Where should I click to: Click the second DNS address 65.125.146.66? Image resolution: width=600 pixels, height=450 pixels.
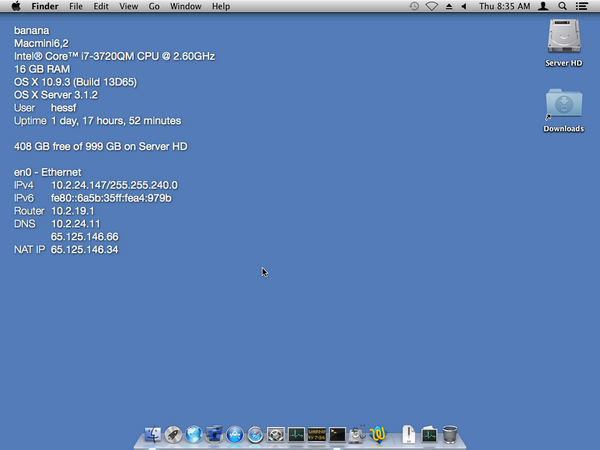[85, 237]
